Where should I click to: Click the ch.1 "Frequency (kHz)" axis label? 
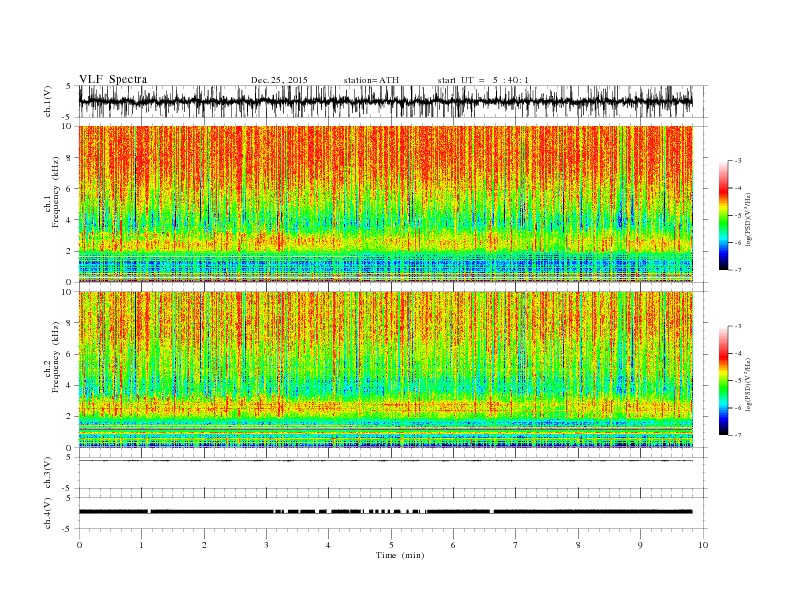[x=56, y=192]
